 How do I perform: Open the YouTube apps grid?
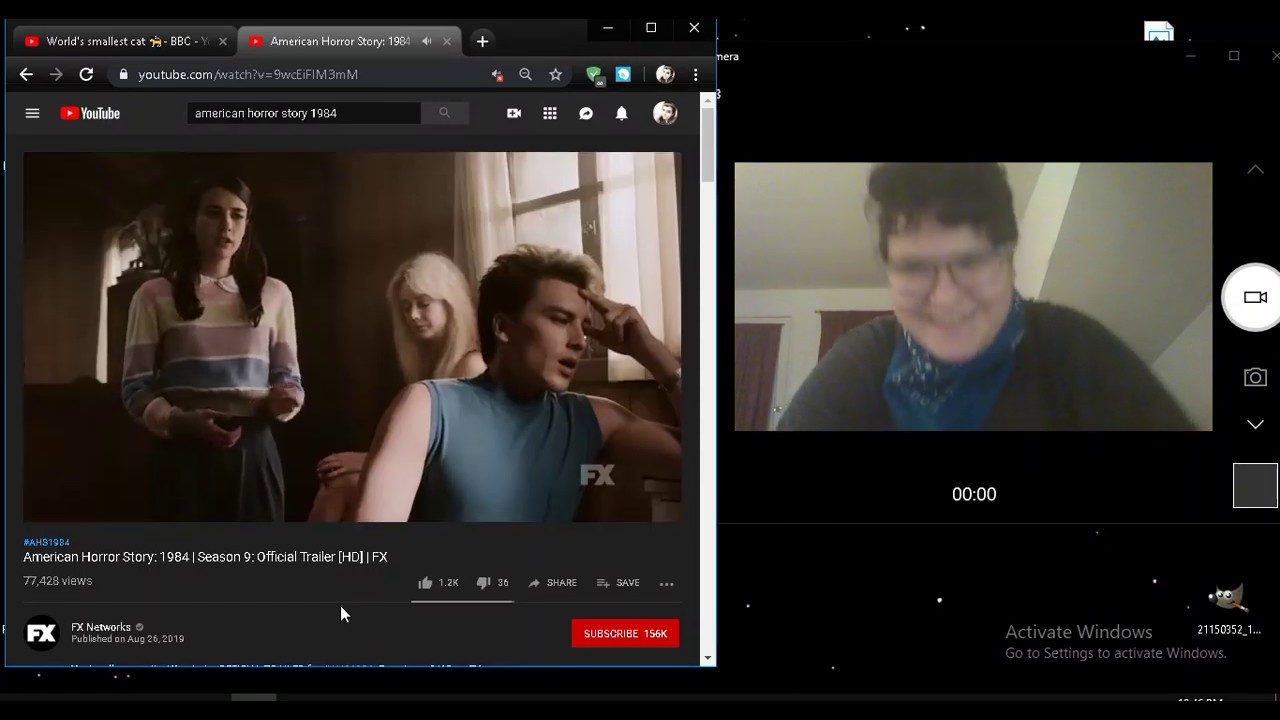tap(550, 113)
